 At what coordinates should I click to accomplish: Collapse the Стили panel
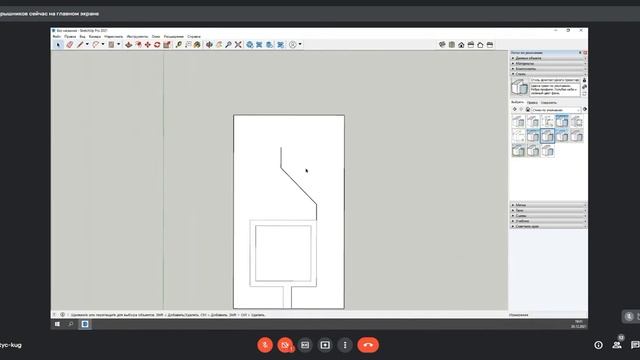point(548,74)
